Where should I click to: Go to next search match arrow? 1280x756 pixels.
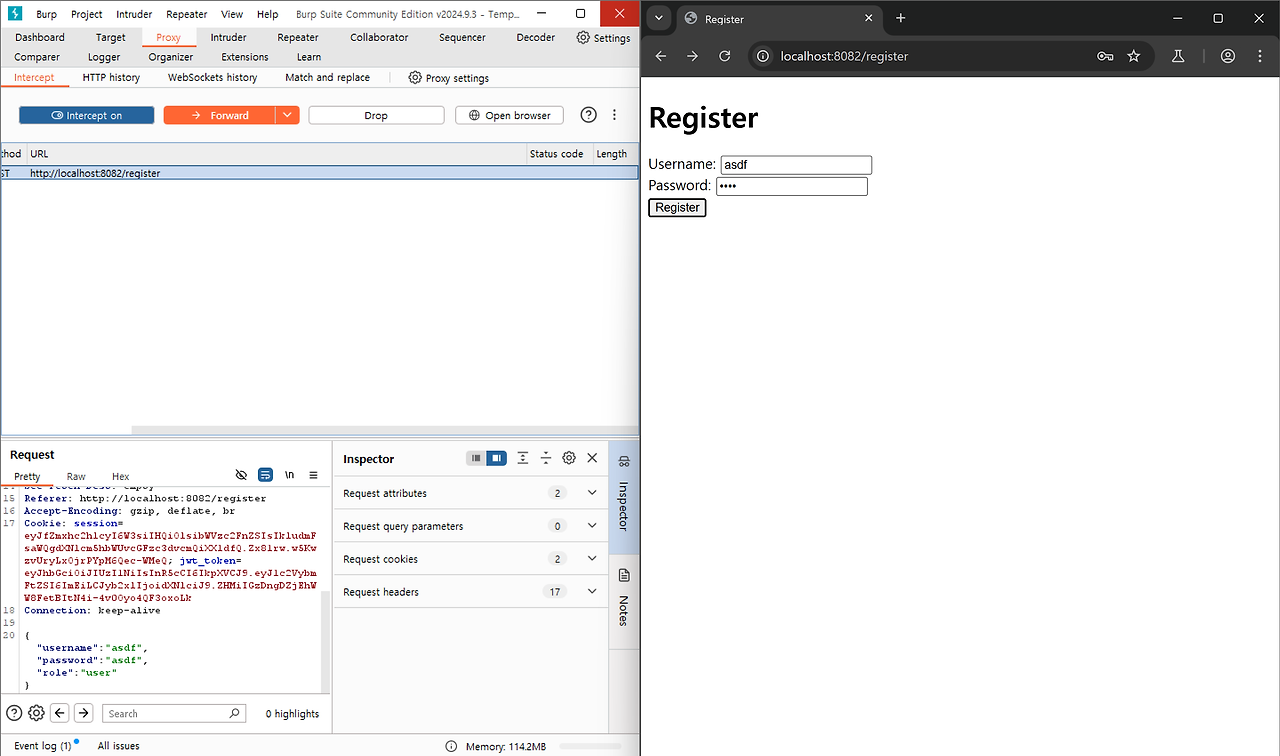coord(84,713)
